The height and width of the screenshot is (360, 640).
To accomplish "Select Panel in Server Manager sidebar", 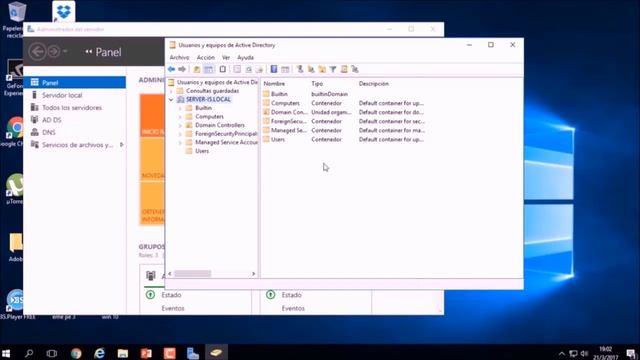I will point(75,82).
